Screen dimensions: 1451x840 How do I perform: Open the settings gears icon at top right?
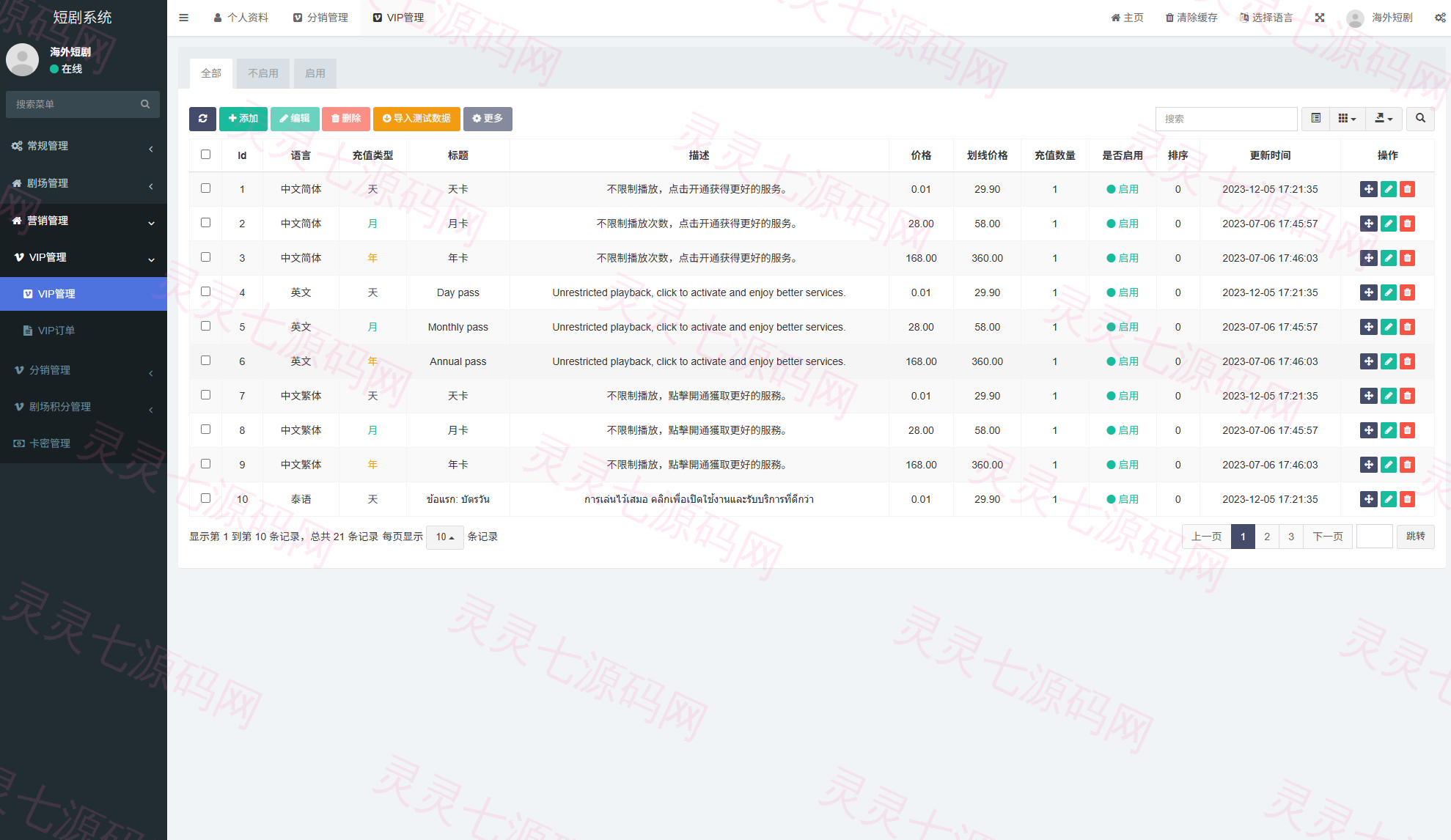pos(1440,18)
